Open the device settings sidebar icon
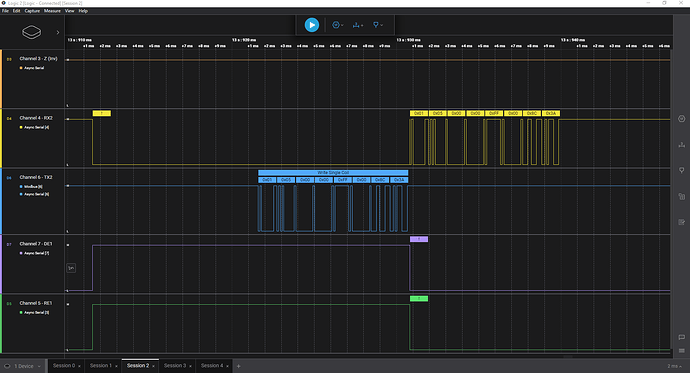The width and height of the screenshot is (690, 373). click(x=681, y=119)
